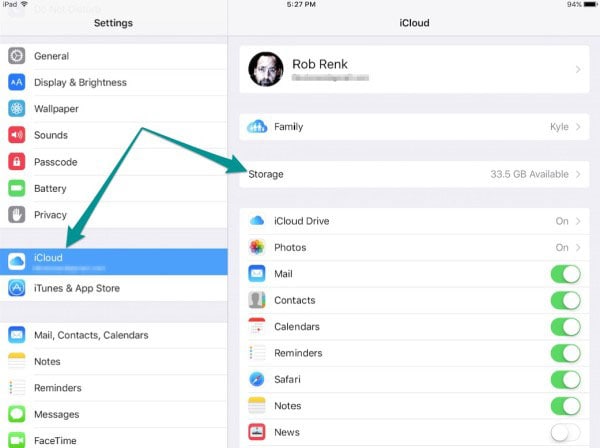Tap "On" value for iCloud Drive

coord(562,221)
